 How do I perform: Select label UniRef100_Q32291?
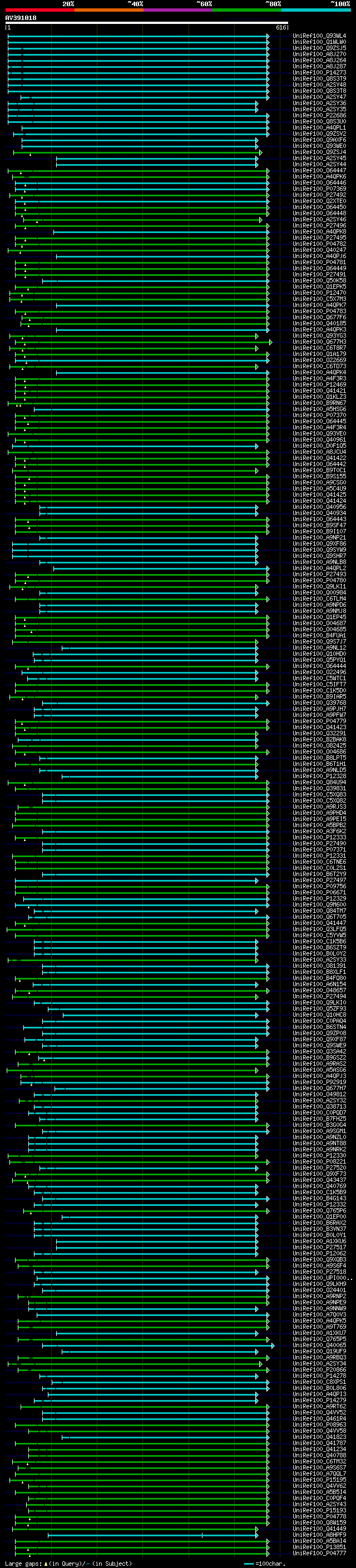coord(319,734)
